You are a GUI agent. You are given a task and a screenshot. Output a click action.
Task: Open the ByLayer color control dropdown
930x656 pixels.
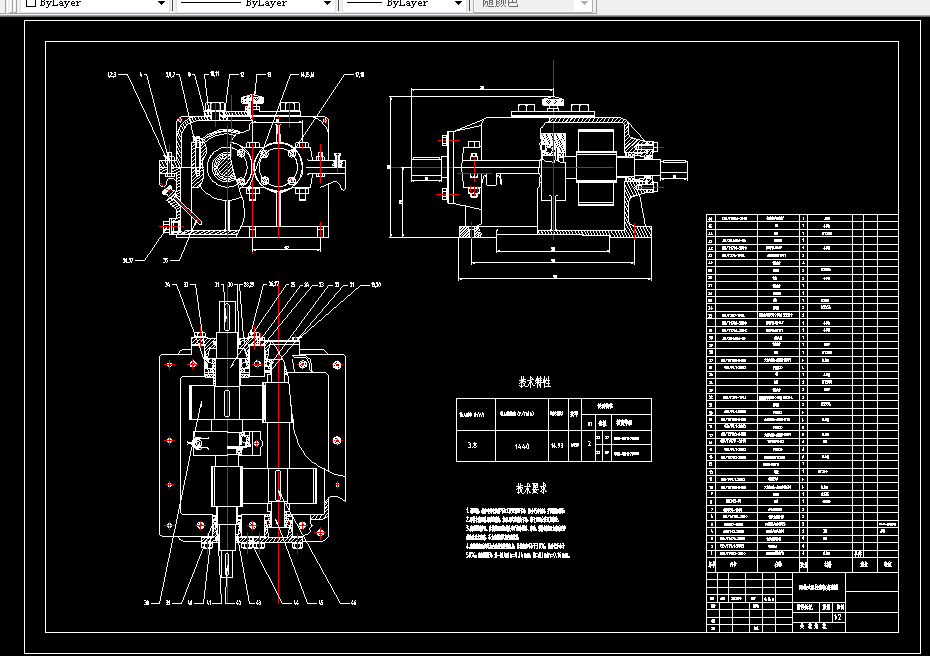[x=97, y=4]
